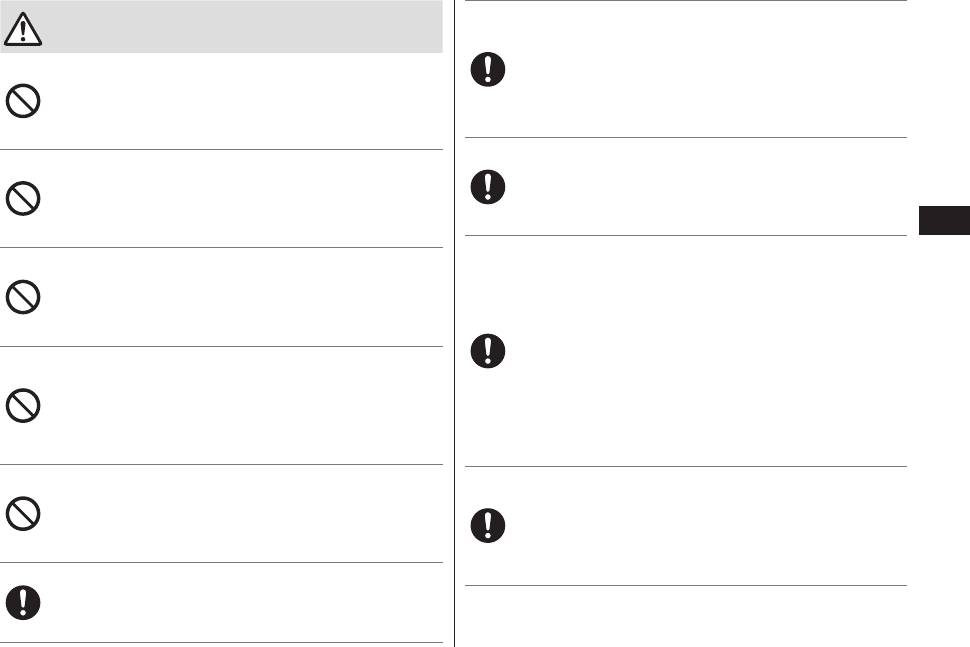This screenshot has width=970, height=647.
Task: Click the topmost exclamation icon in right column
Action: point(488,69)
